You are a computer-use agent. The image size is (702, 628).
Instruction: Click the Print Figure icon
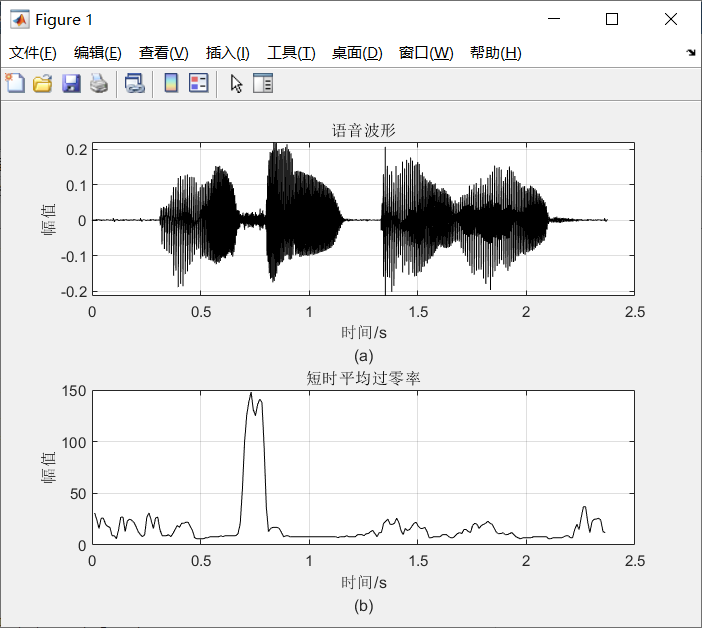(99, 84)
